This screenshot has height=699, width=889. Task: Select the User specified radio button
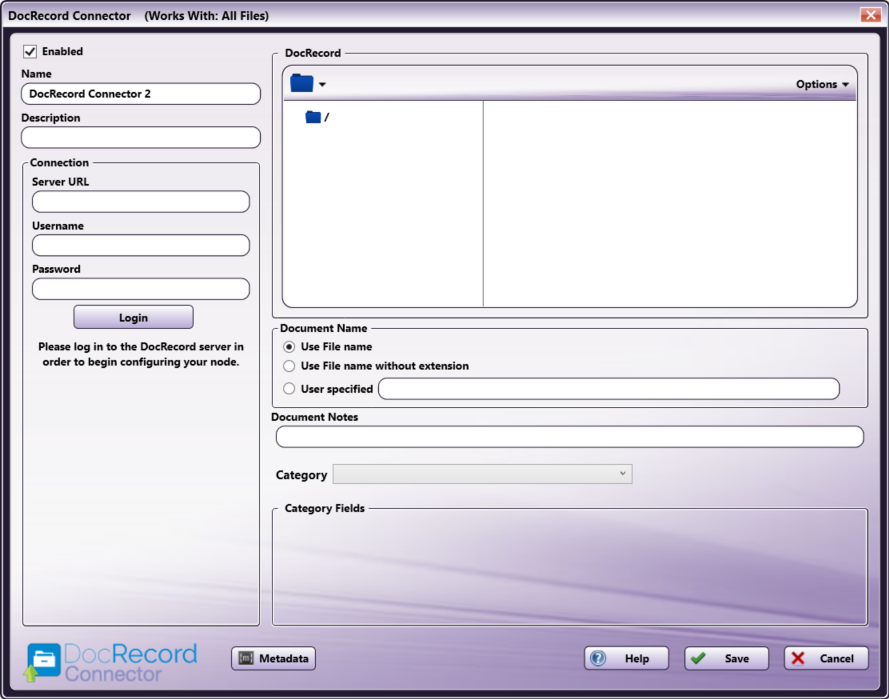point(289,389)
